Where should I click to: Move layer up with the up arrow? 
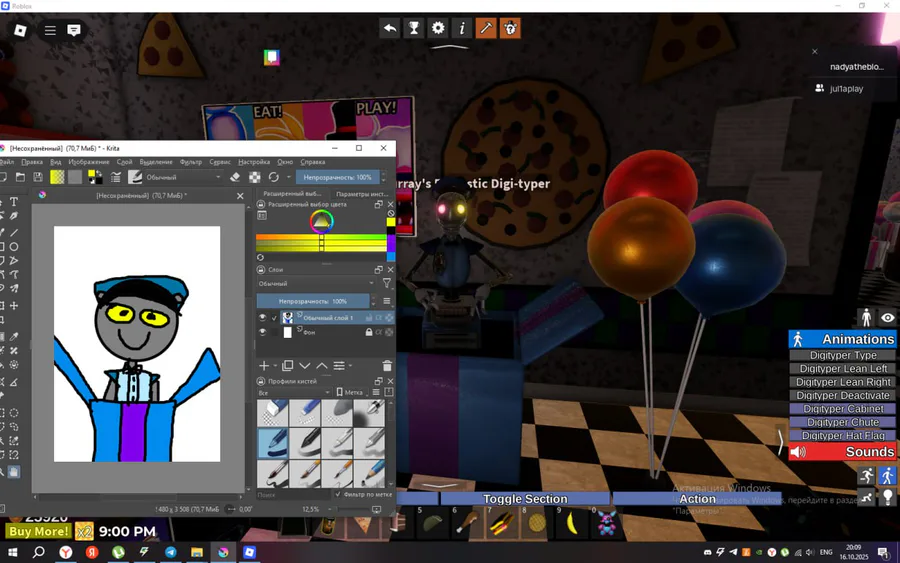322,366
